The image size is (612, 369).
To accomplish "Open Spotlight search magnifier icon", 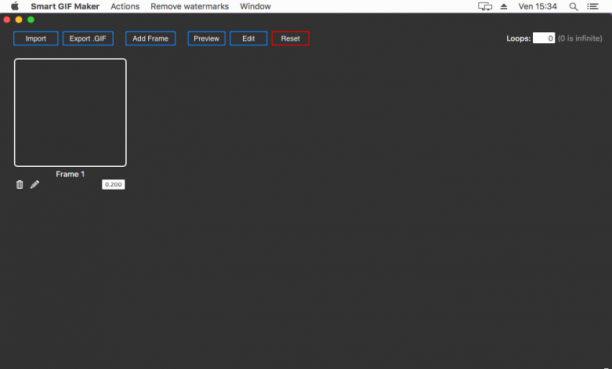I will [573, 7].
